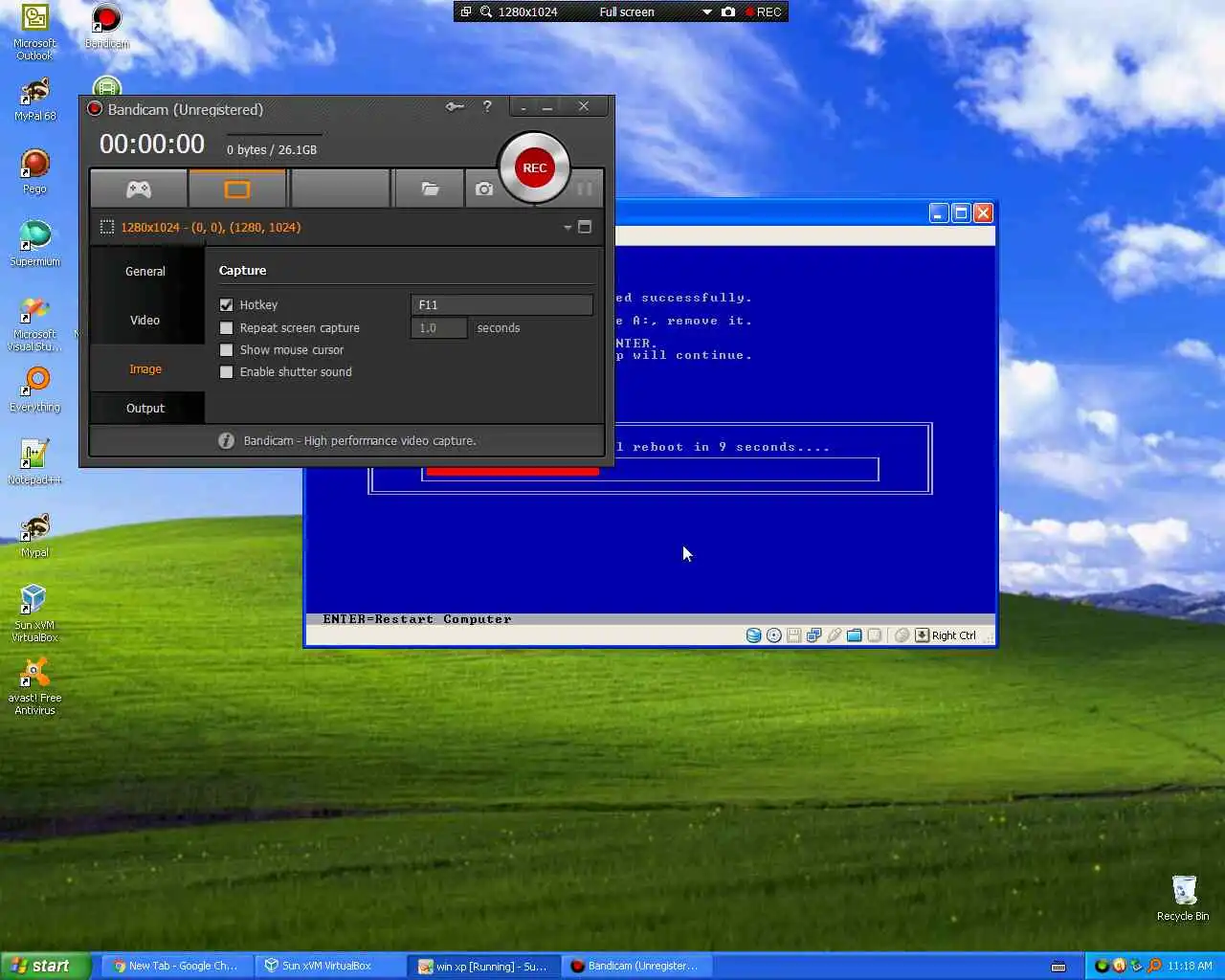Click the window-select icon at overlay left
The width and height of the screenshot is (1225, 980).
pos(466,12)
